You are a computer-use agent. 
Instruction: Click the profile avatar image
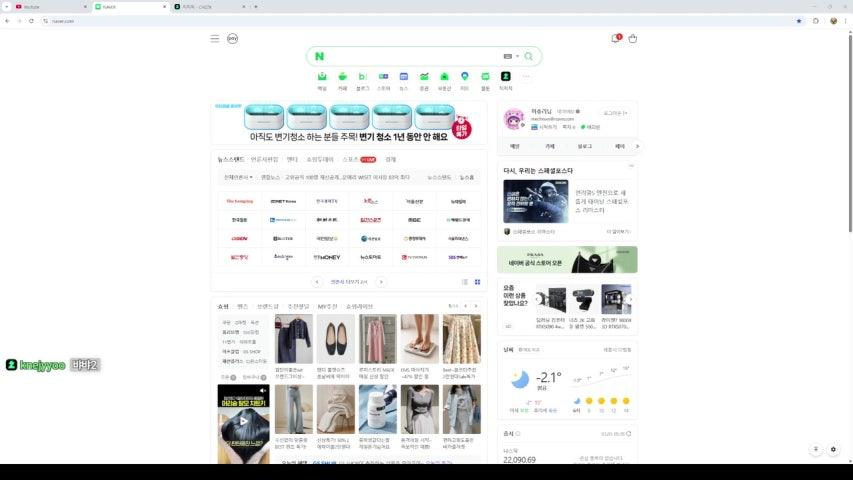click(x=514, y=119)
